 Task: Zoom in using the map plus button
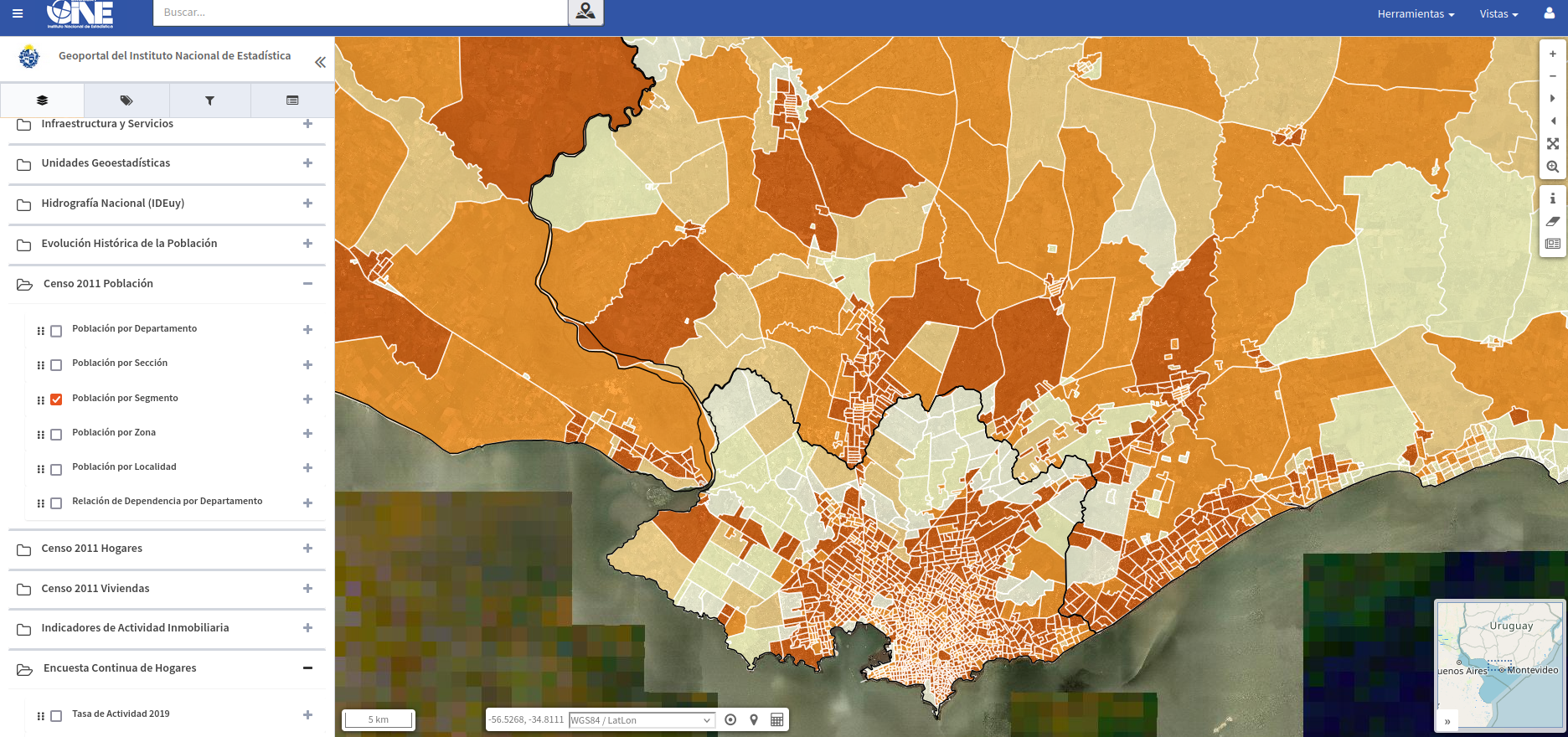[1552, 54]
